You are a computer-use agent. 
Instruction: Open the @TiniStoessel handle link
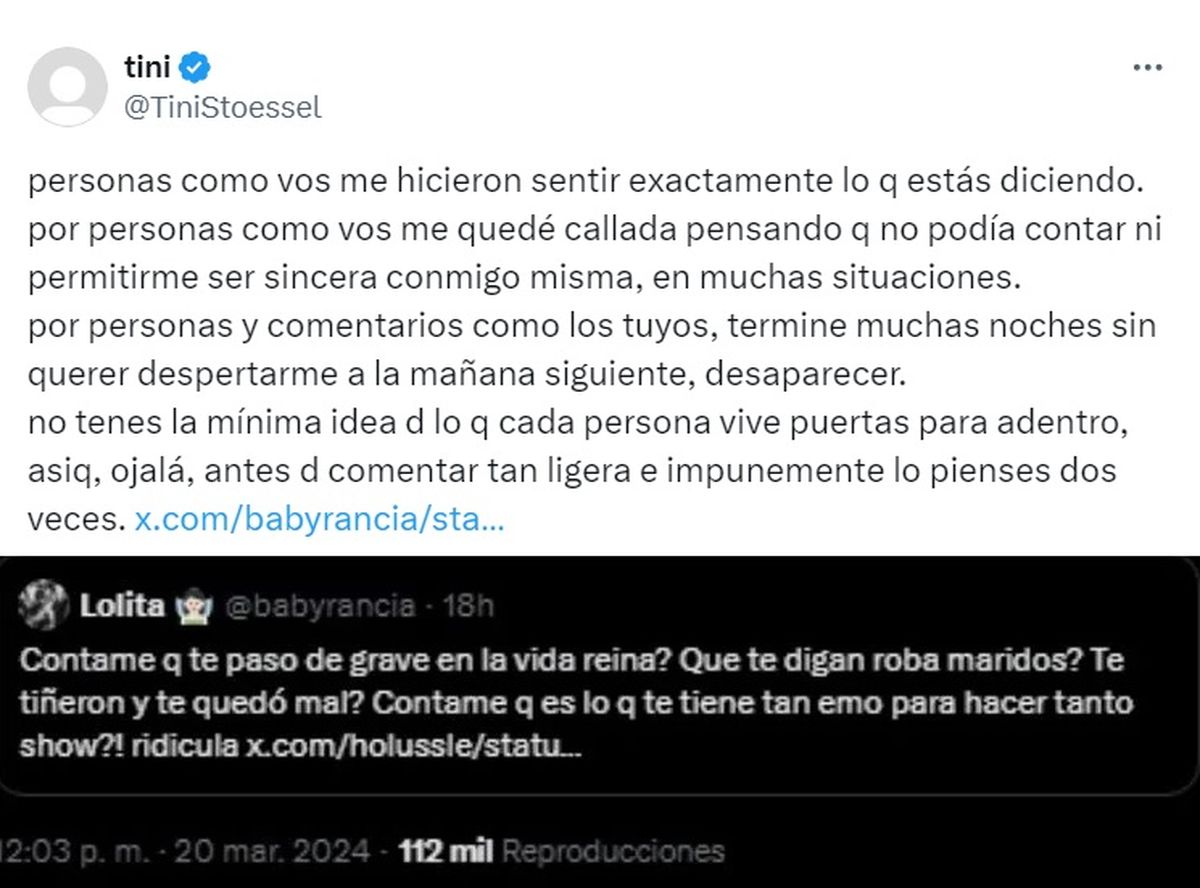pyautogui.click(x=221, y=107)
